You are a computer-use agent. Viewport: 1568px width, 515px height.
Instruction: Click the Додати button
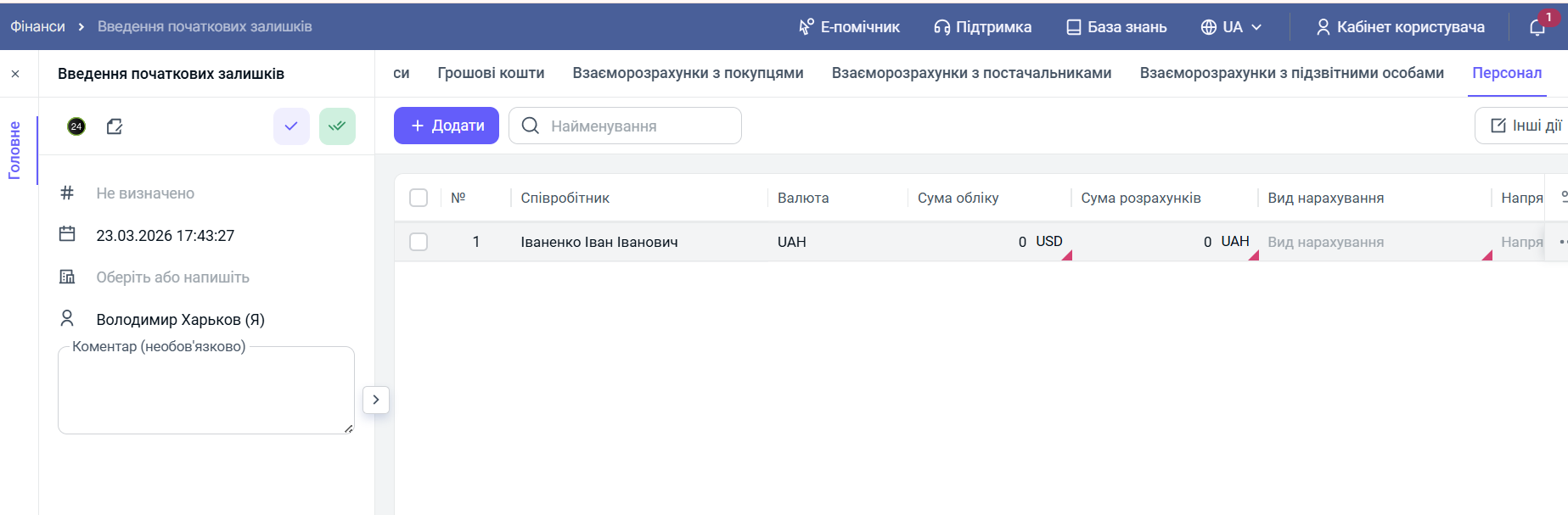coord(447,126)
